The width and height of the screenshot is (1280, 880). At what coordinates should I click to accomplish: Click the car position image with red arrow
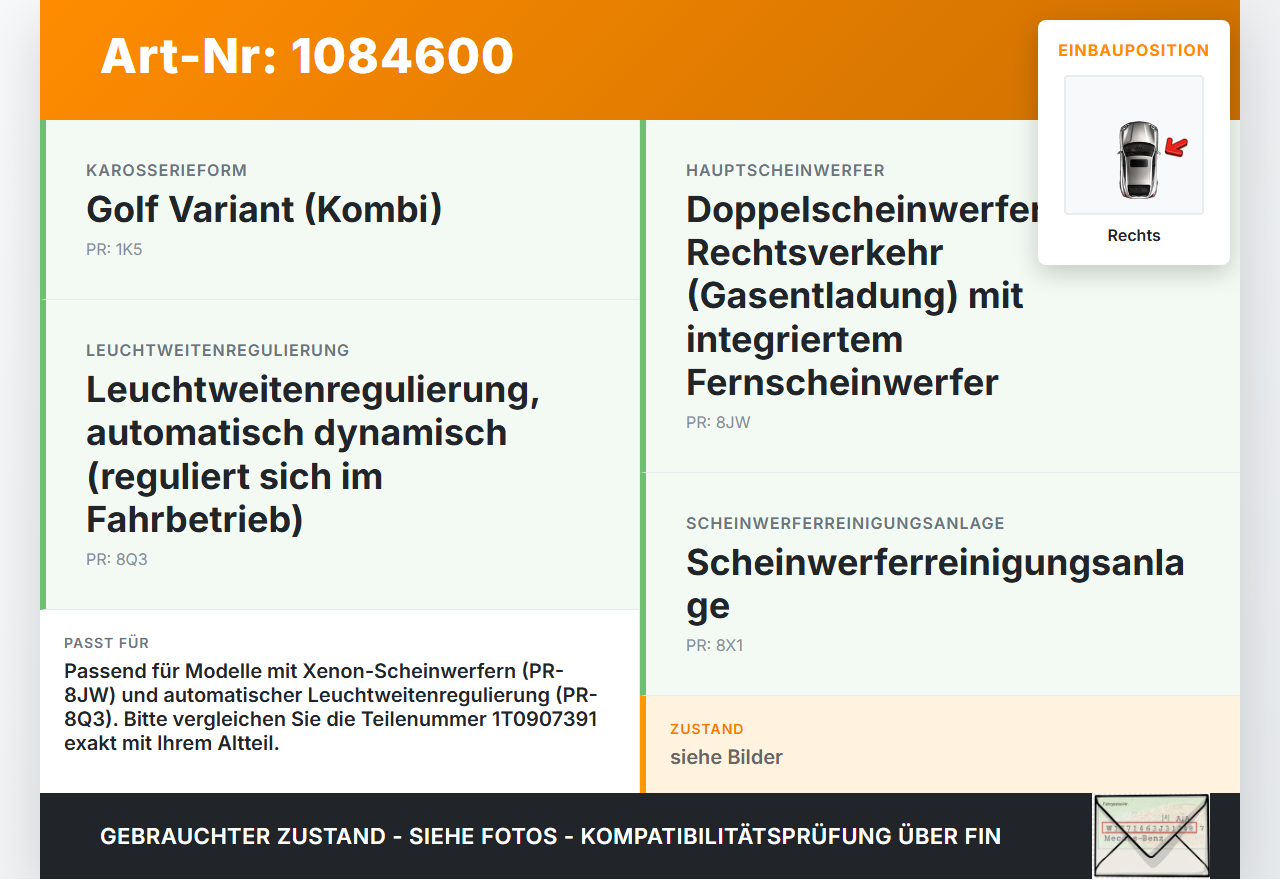tap(1134, 145)
